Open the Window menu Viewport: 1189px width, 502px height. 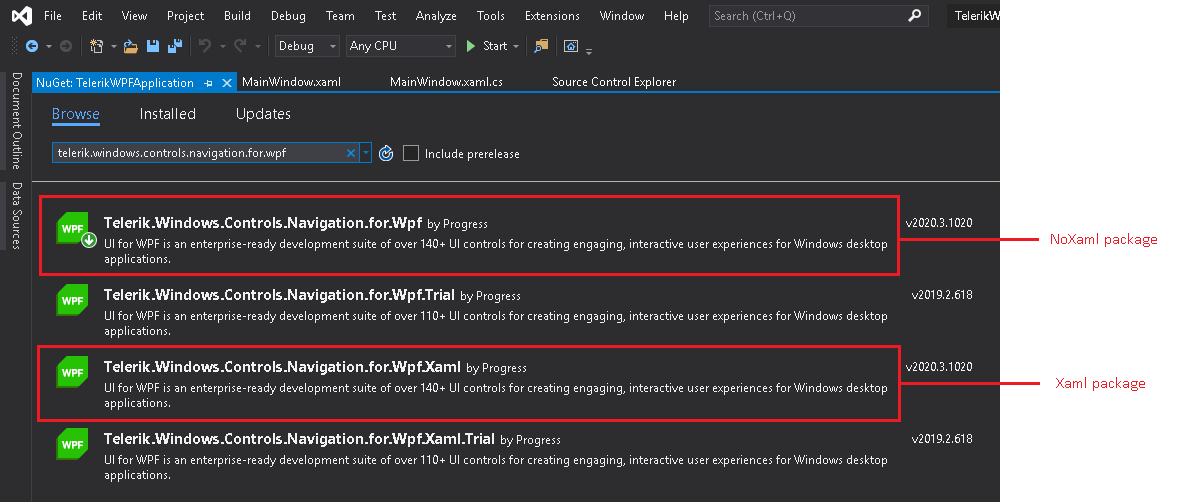[622, 16]
